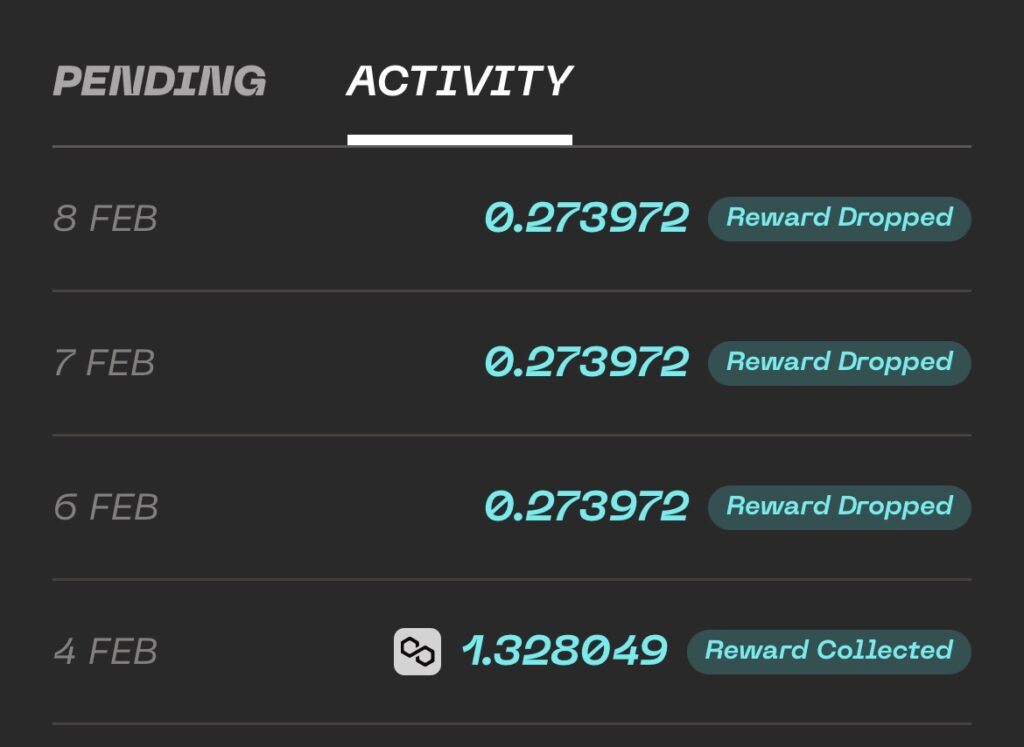This screenshot has width=1024, height=747.
Task: Click the Reward Collected badge
Action: [828, 651]
